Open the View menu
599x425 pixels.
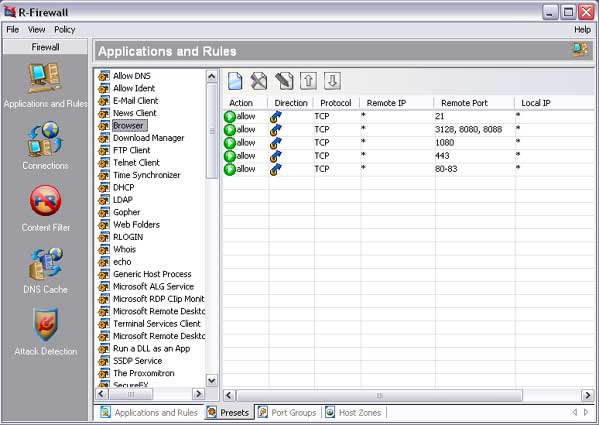36,29
